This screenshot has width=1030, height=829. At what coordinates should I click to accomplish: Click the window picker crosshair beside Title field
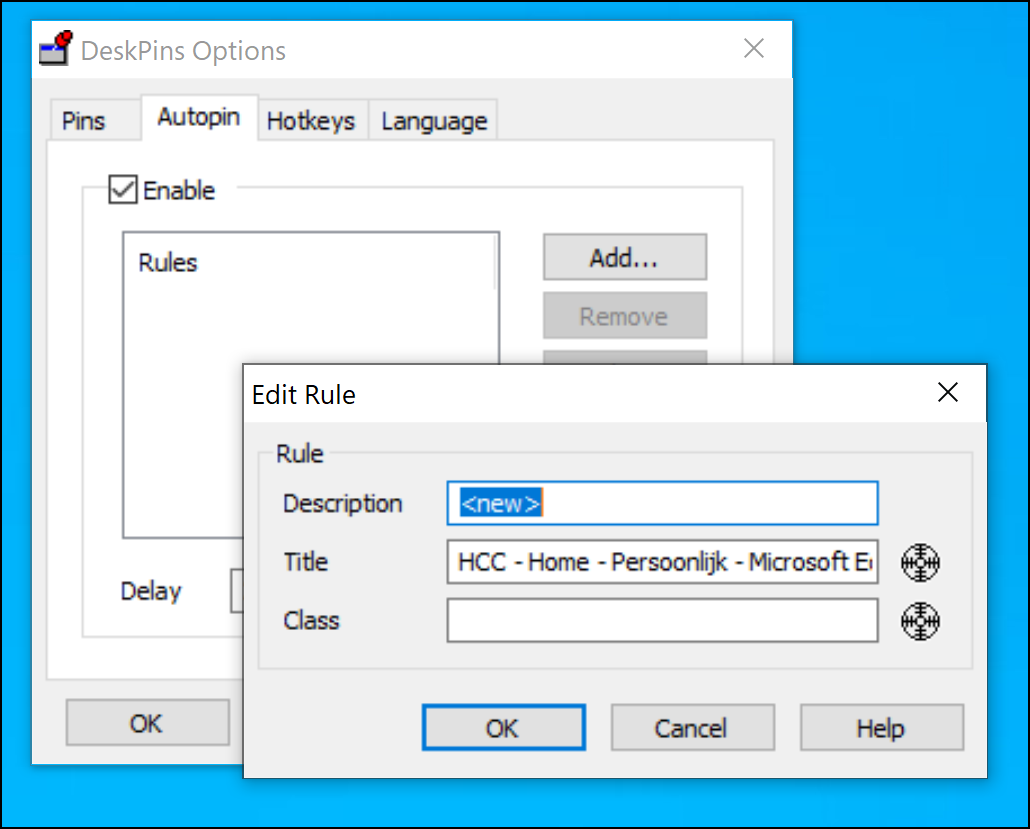920,562
